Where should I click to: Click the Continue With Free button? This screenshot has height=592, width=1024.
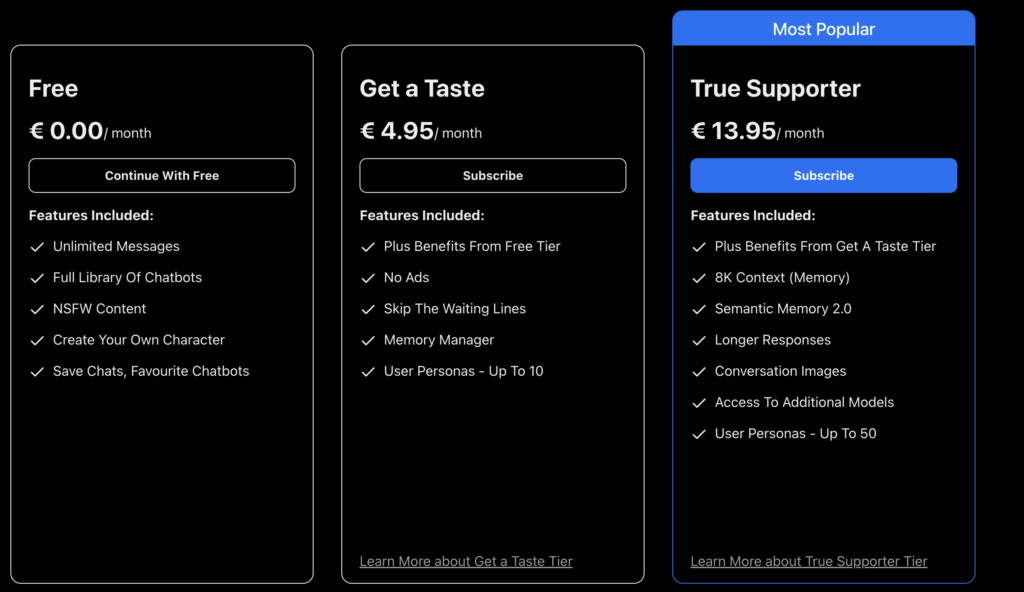coord(162,175)
